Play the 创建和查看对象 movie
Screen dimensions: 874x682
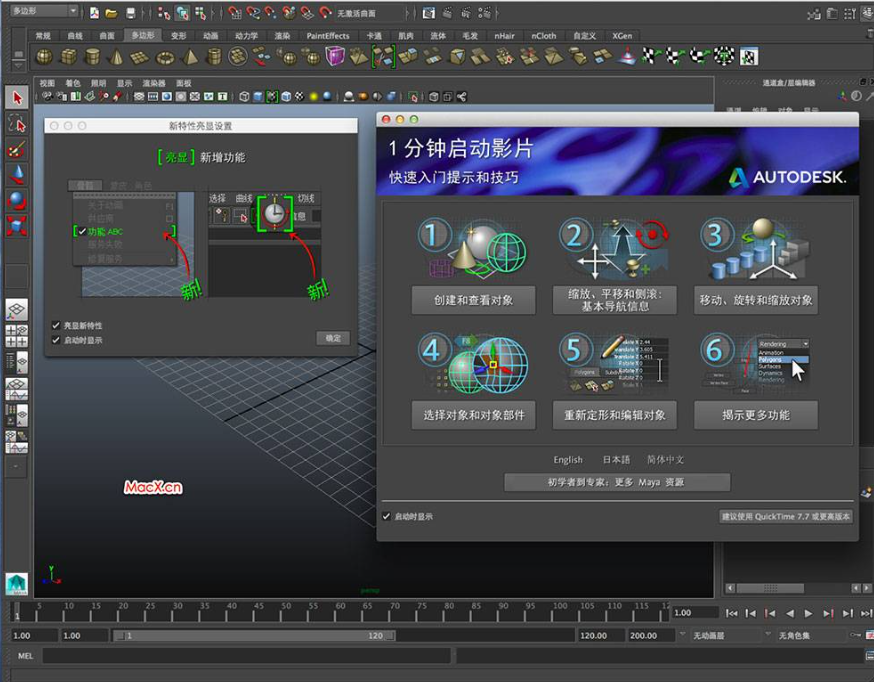click(473, 300)
